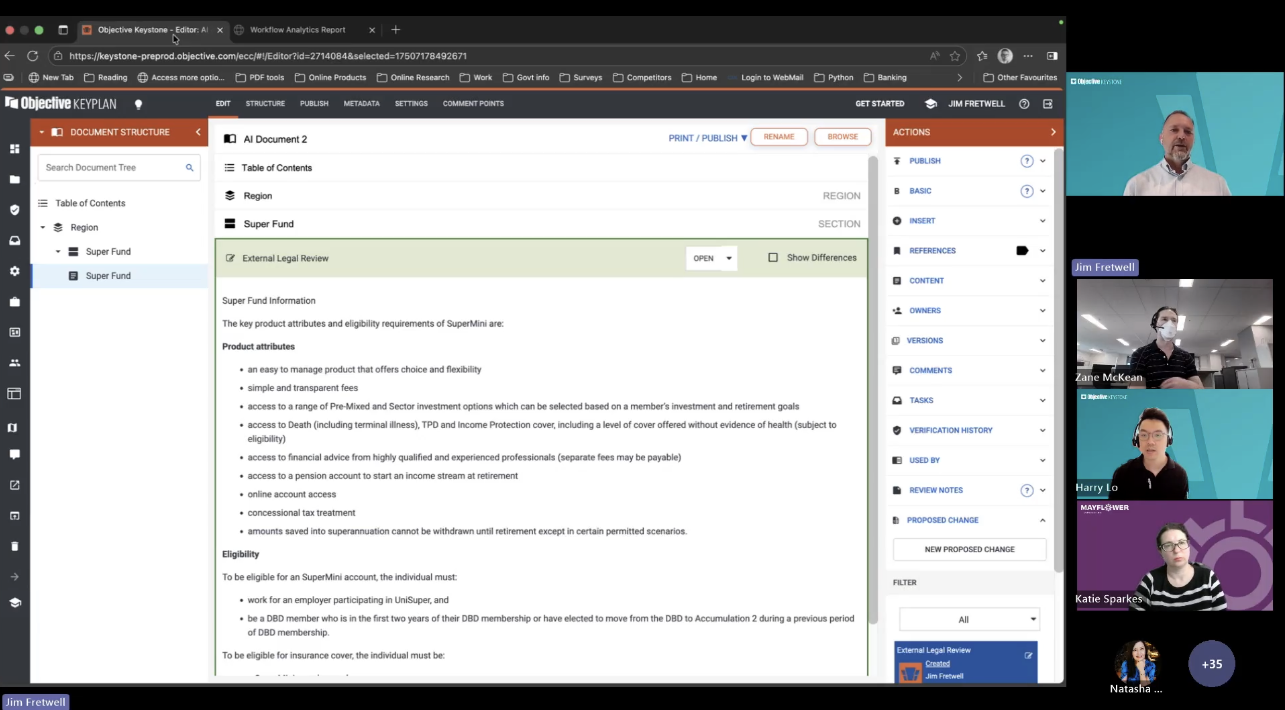This screenshot has width=1285, height=710.
Task: Click the logout icon in top header
Action: coord(1048,104)
